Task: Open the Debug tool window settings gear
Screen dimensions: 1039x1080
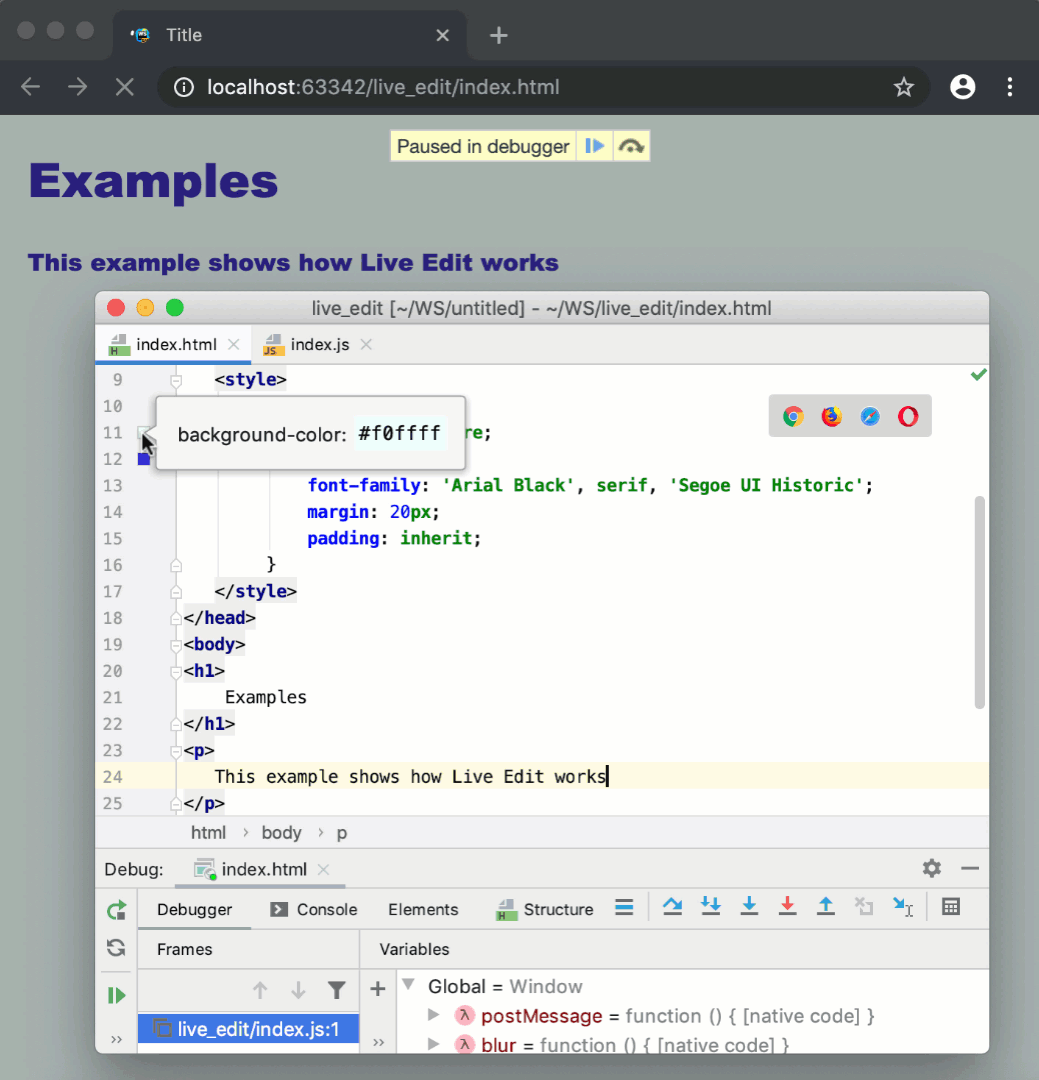Action: click(931, 868)
